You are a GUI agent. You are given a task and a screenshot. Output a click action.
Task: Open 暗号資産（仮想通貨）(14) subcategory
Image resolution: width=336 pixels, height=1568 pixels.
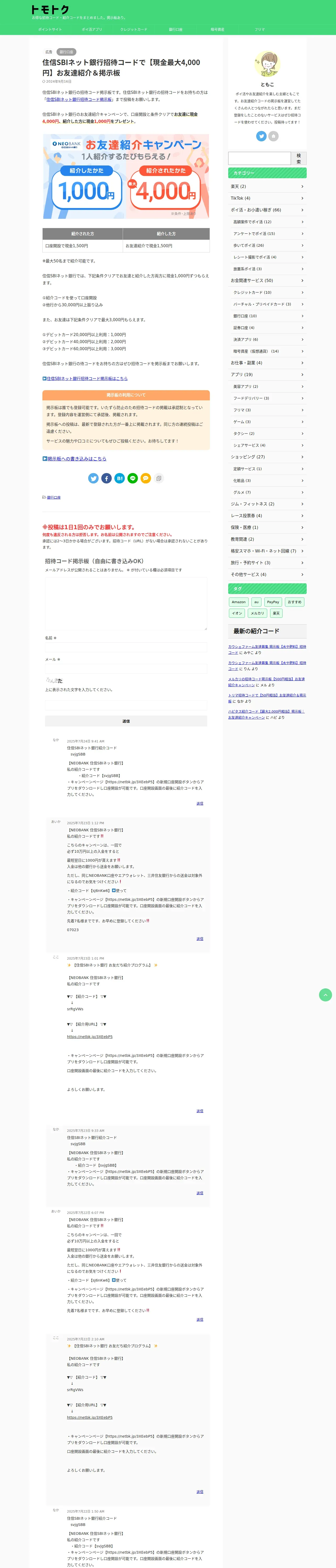coord(268,351)
